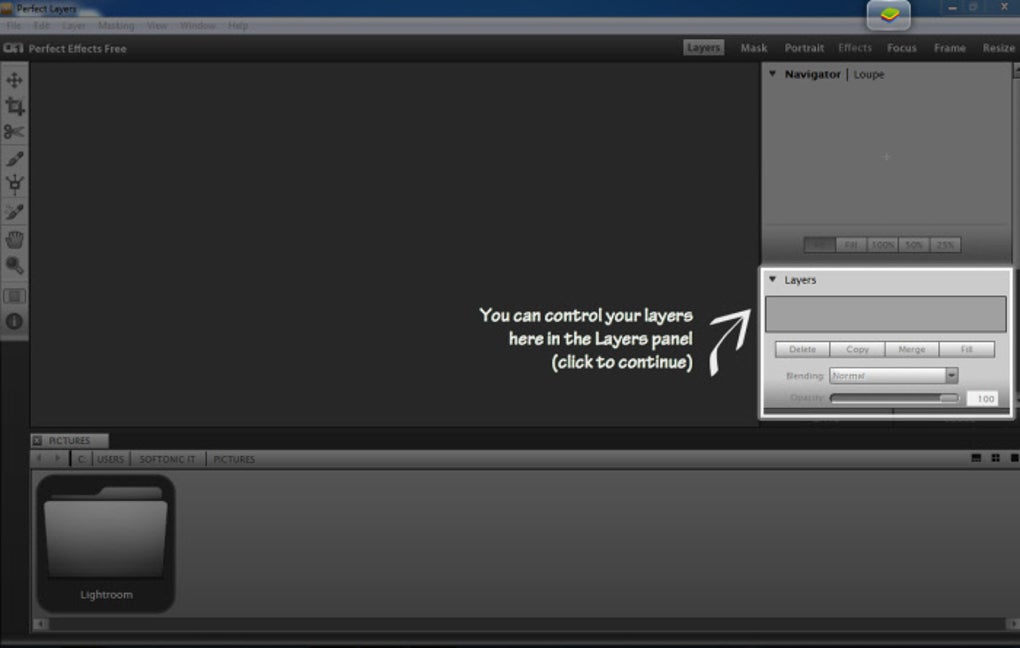The height and width of the screenshot is (648, 1020).
Task: Go back in file browser
Action: 40,459
